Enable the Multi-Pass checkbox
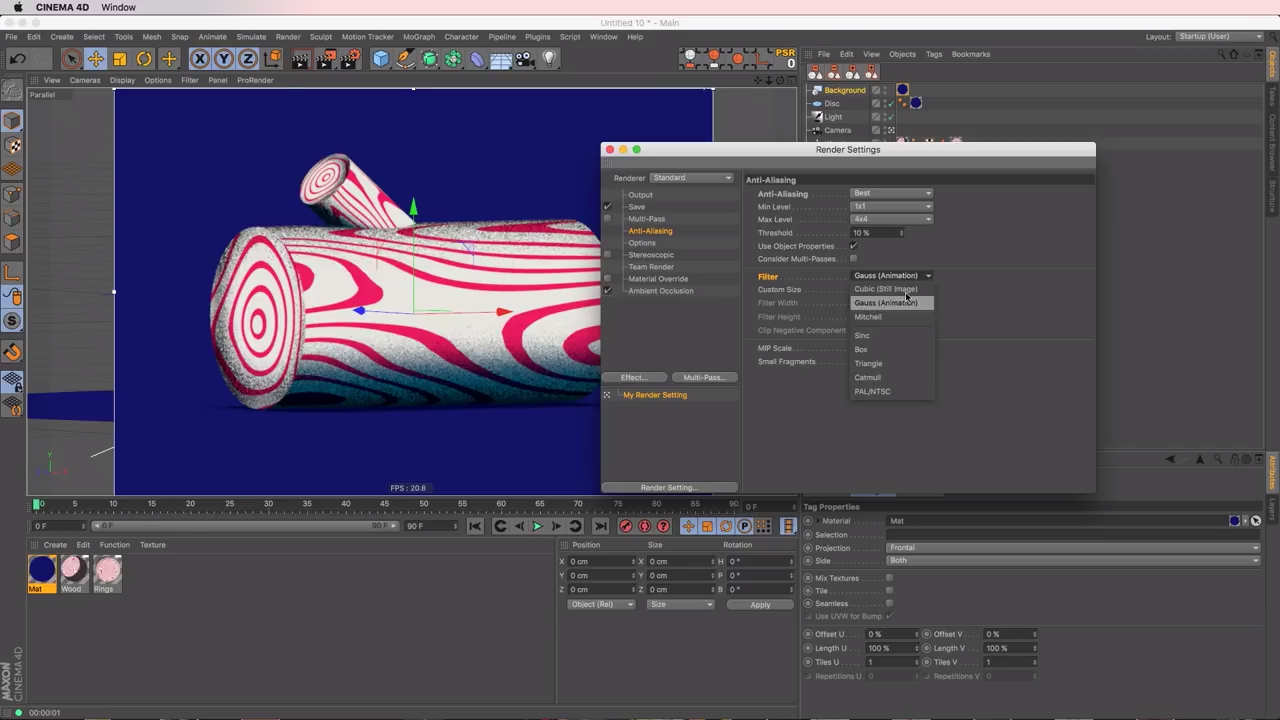The image size is (1280, 720). [x=607, y=219]
